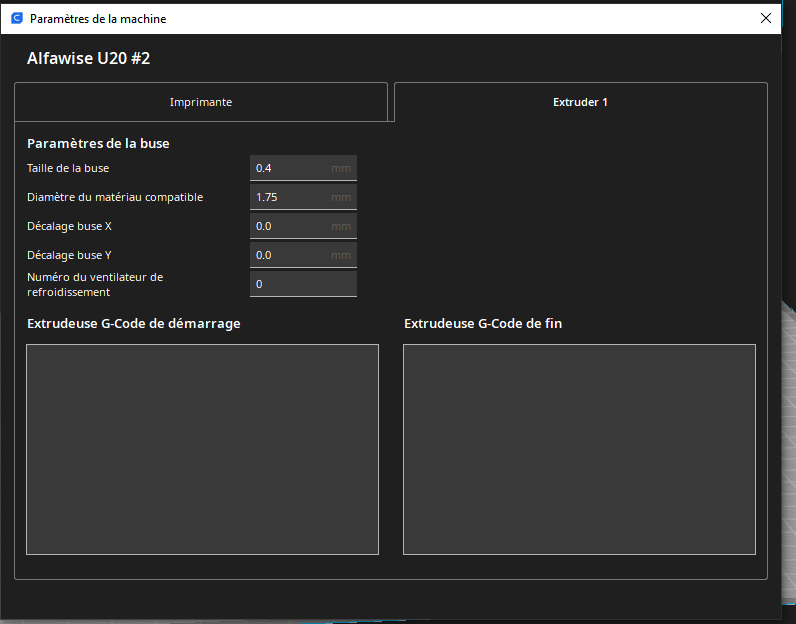796x624 pixels.
Task: Click the Taille de la buse field
Action: 303,168
